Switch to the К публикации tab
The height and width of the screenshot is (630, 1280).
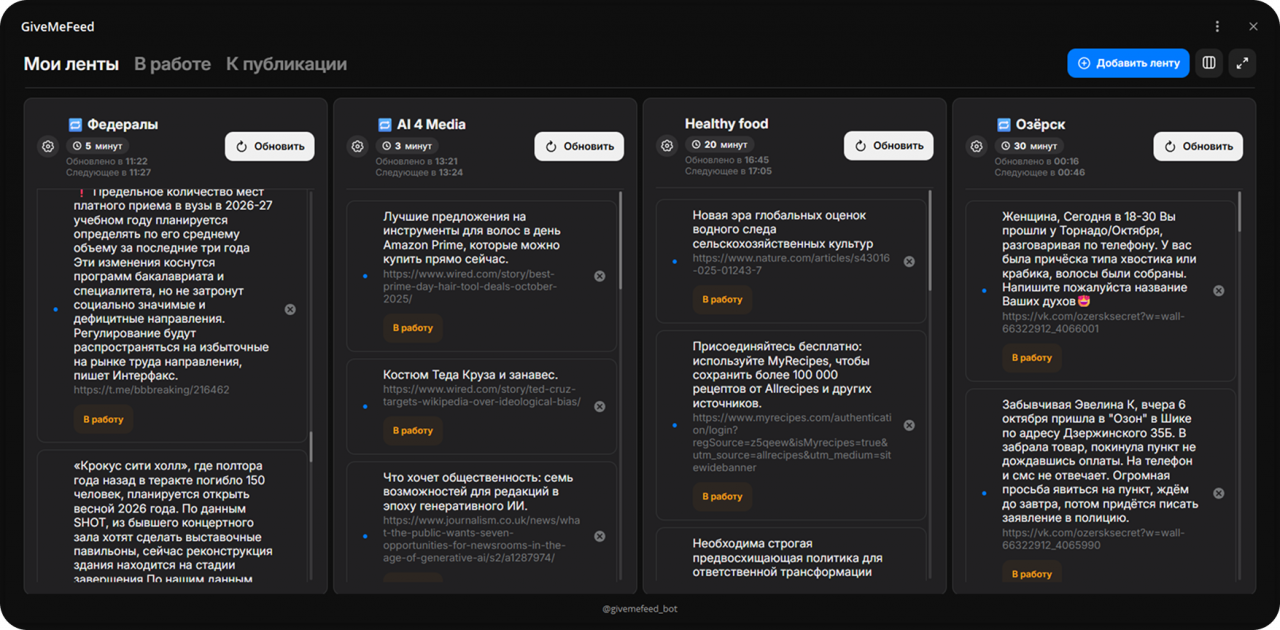(286, 64)
